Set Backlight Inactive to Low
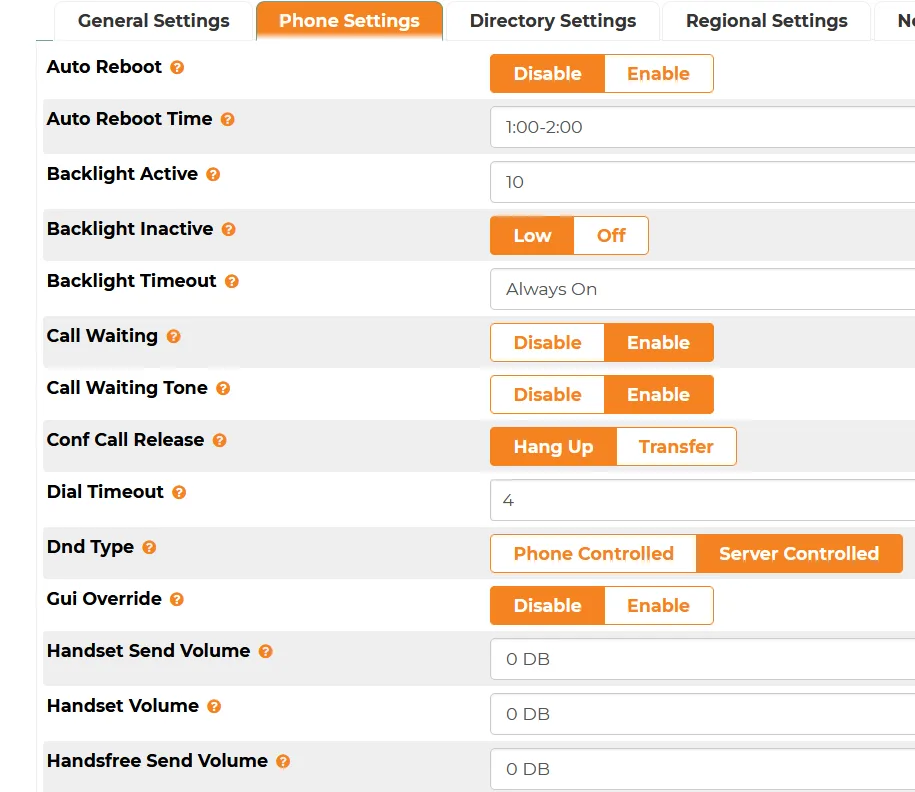The image size is (915, 792). coord(532,236)
